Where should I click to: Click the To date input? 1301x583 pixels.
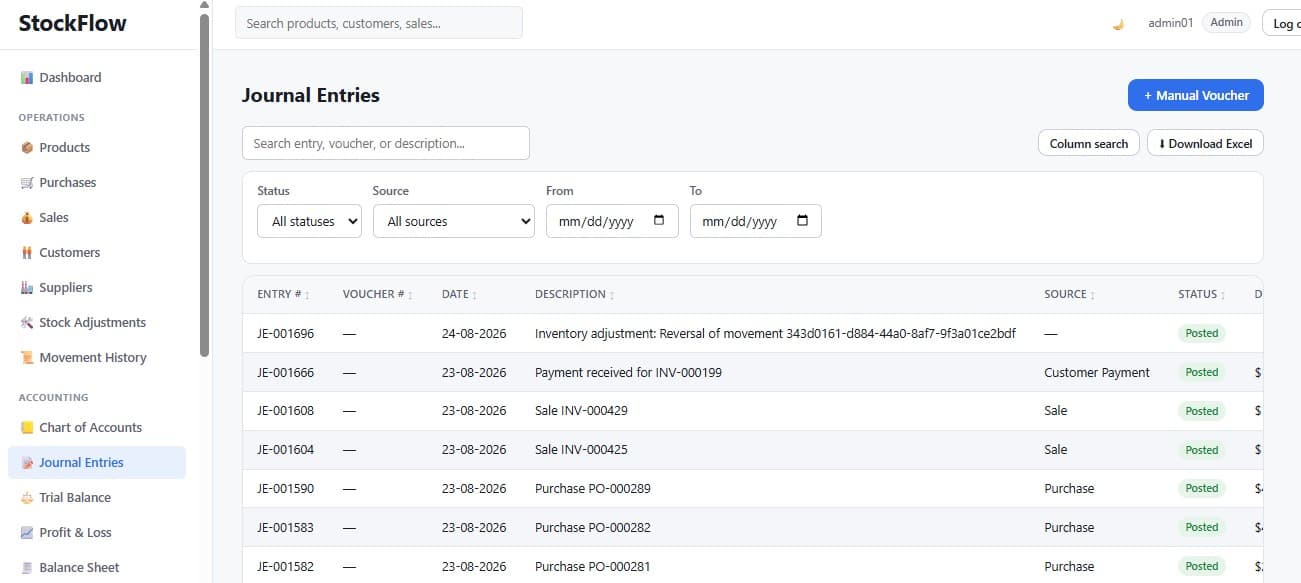pos(756,221)
